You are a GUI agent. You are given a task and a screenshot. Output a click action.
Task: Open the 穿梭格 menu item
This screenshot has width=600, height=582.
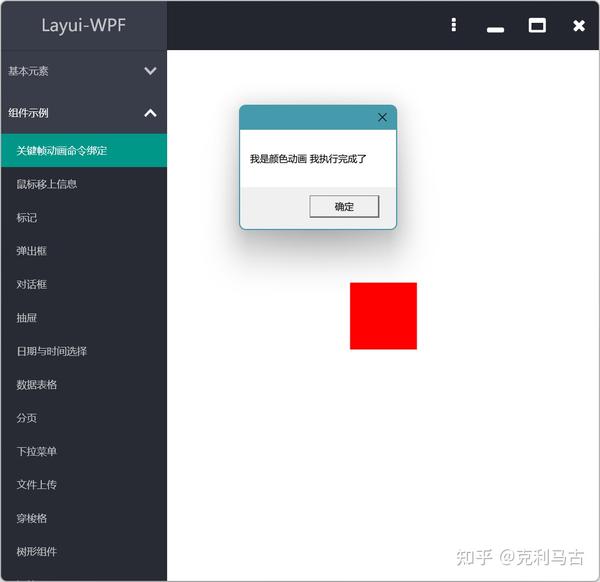click(84, 518)
